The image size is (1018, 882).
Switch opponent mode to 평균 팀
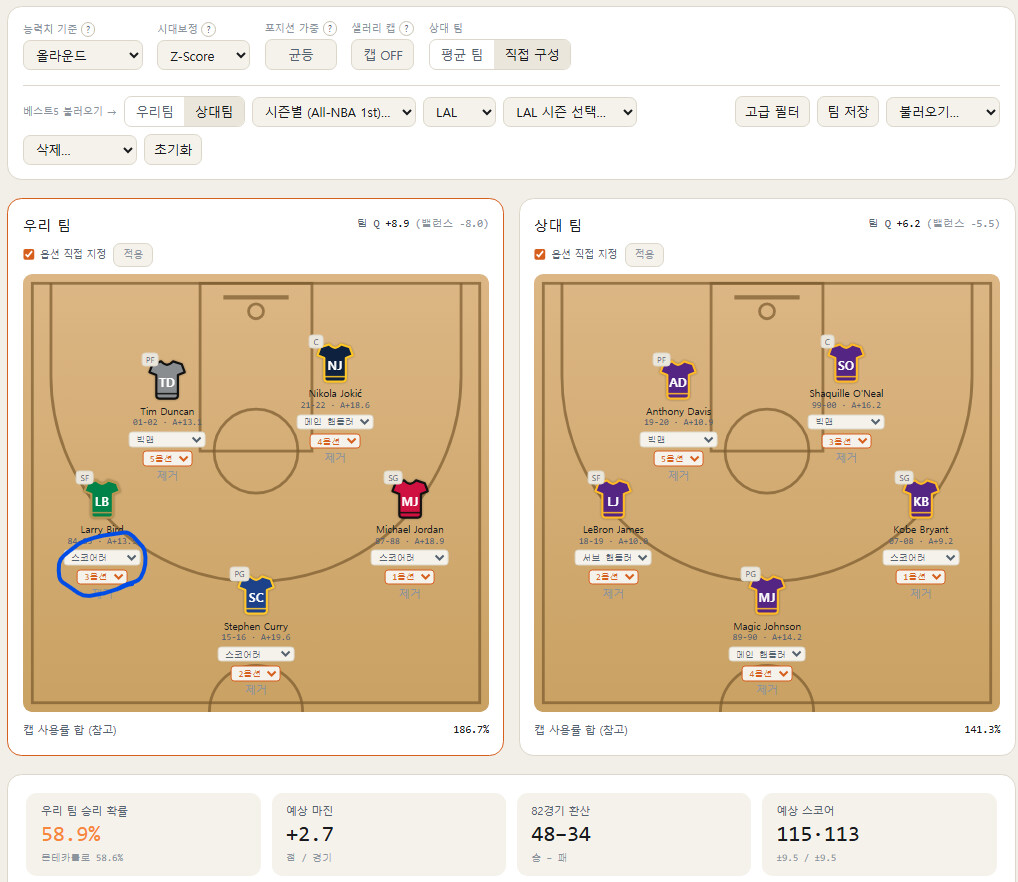(x=462, y=55)
